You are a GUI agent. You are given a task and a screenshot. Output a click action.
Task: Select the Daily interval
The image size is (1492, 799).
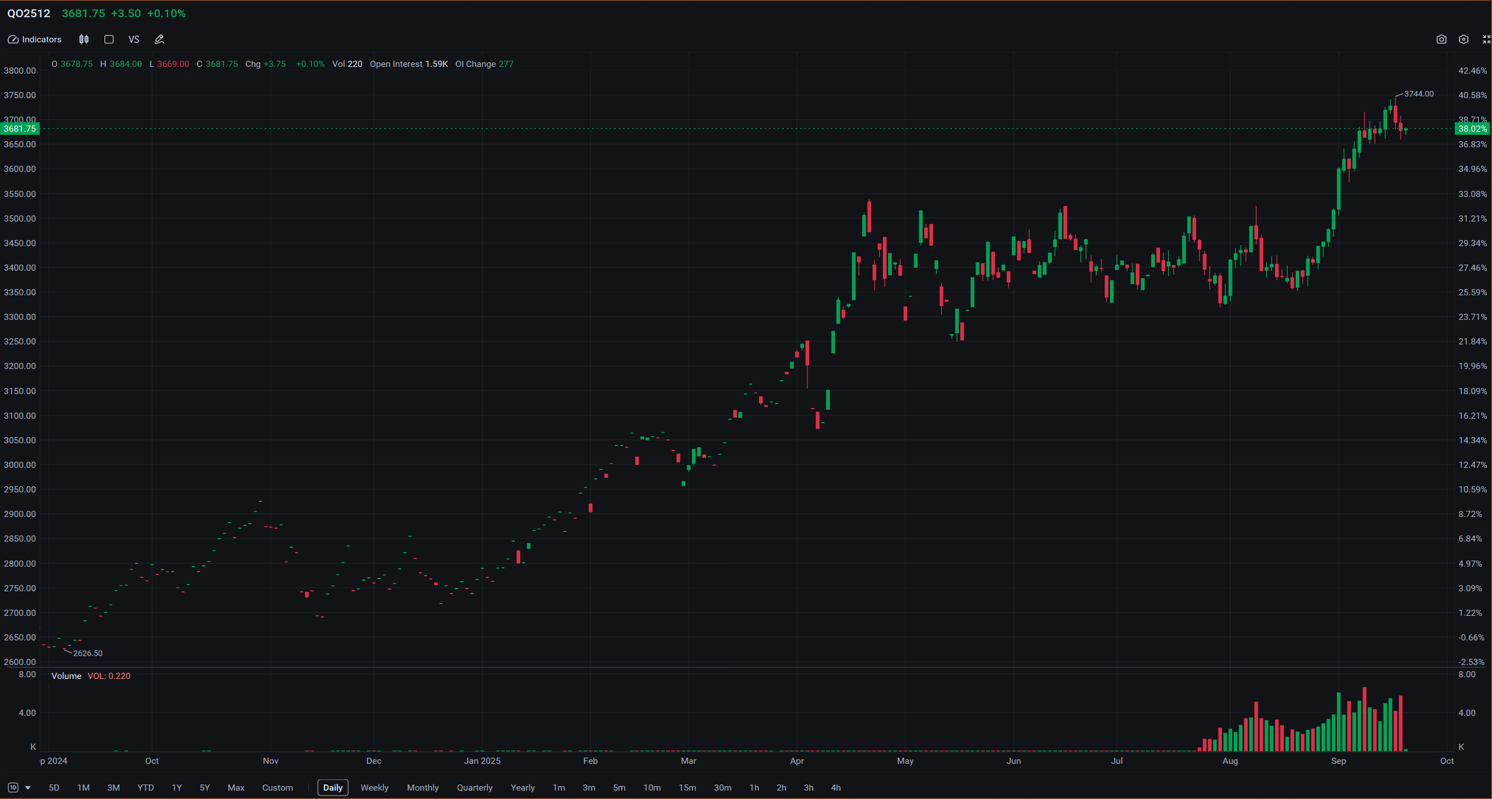click(x=333, y=788)
